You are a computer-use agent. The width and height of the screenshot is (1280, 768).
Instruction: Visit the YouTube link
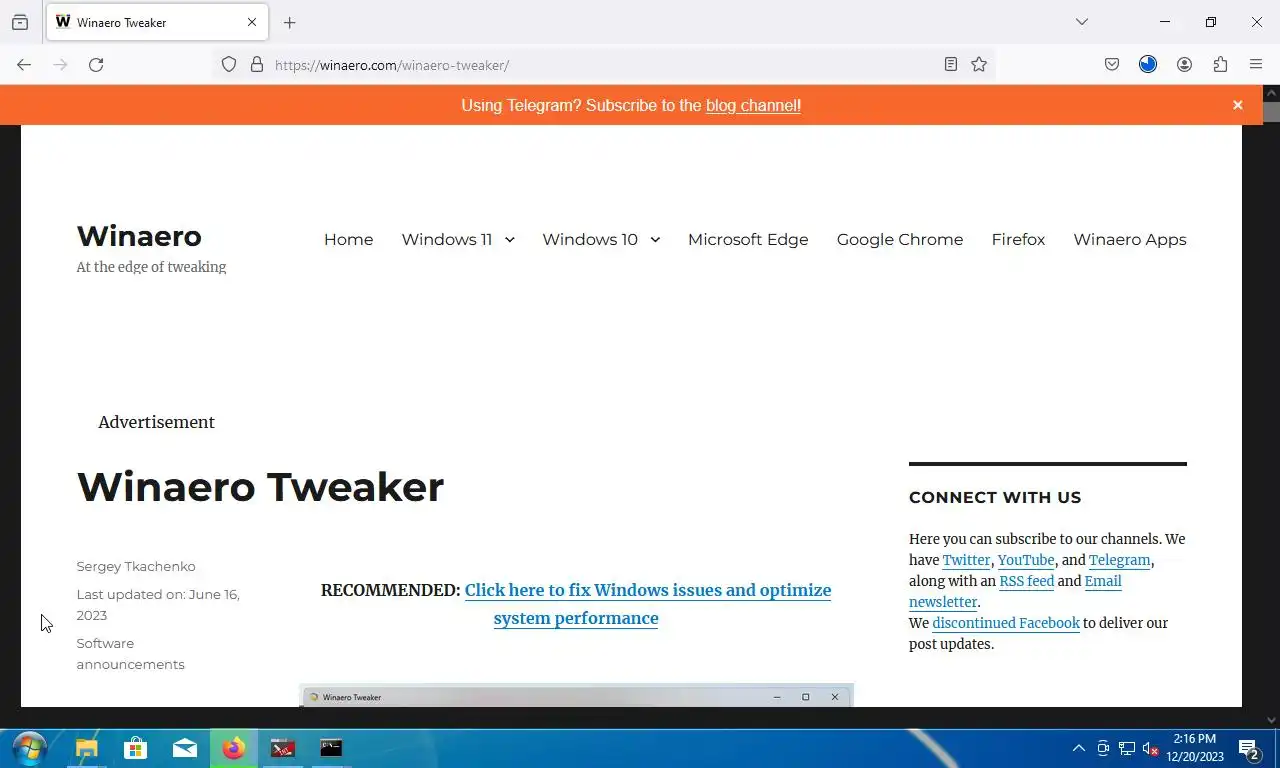1026,560
